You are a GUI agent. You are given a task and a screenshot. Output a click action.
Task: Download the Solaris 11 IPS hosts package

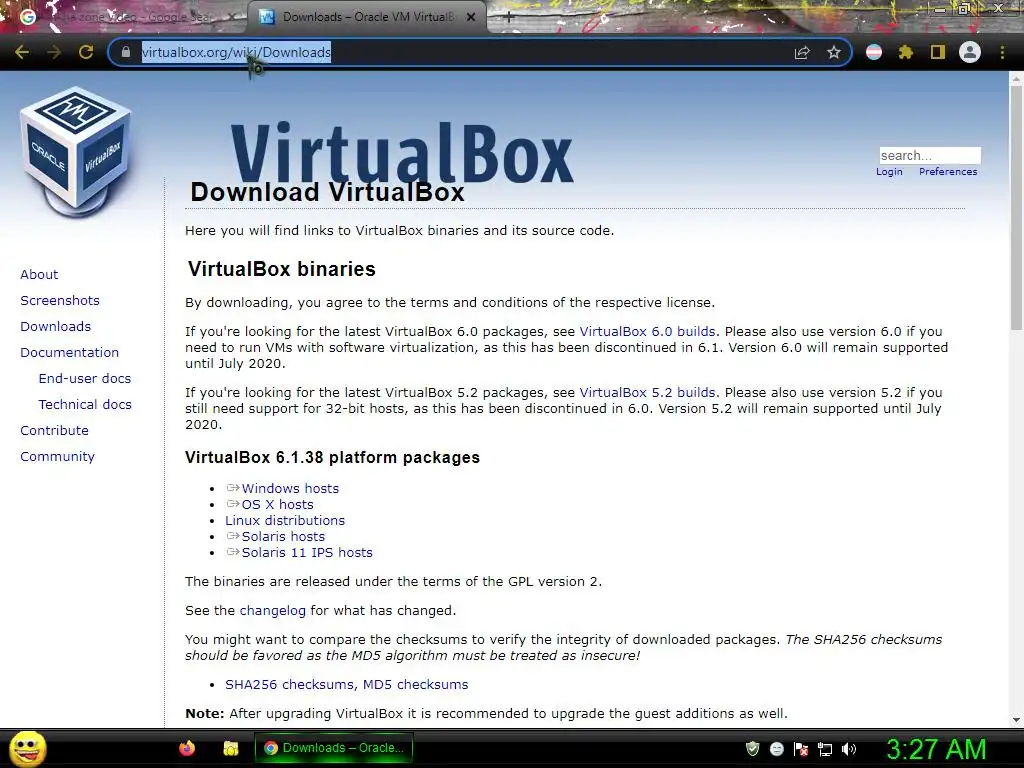coord(307,552)
